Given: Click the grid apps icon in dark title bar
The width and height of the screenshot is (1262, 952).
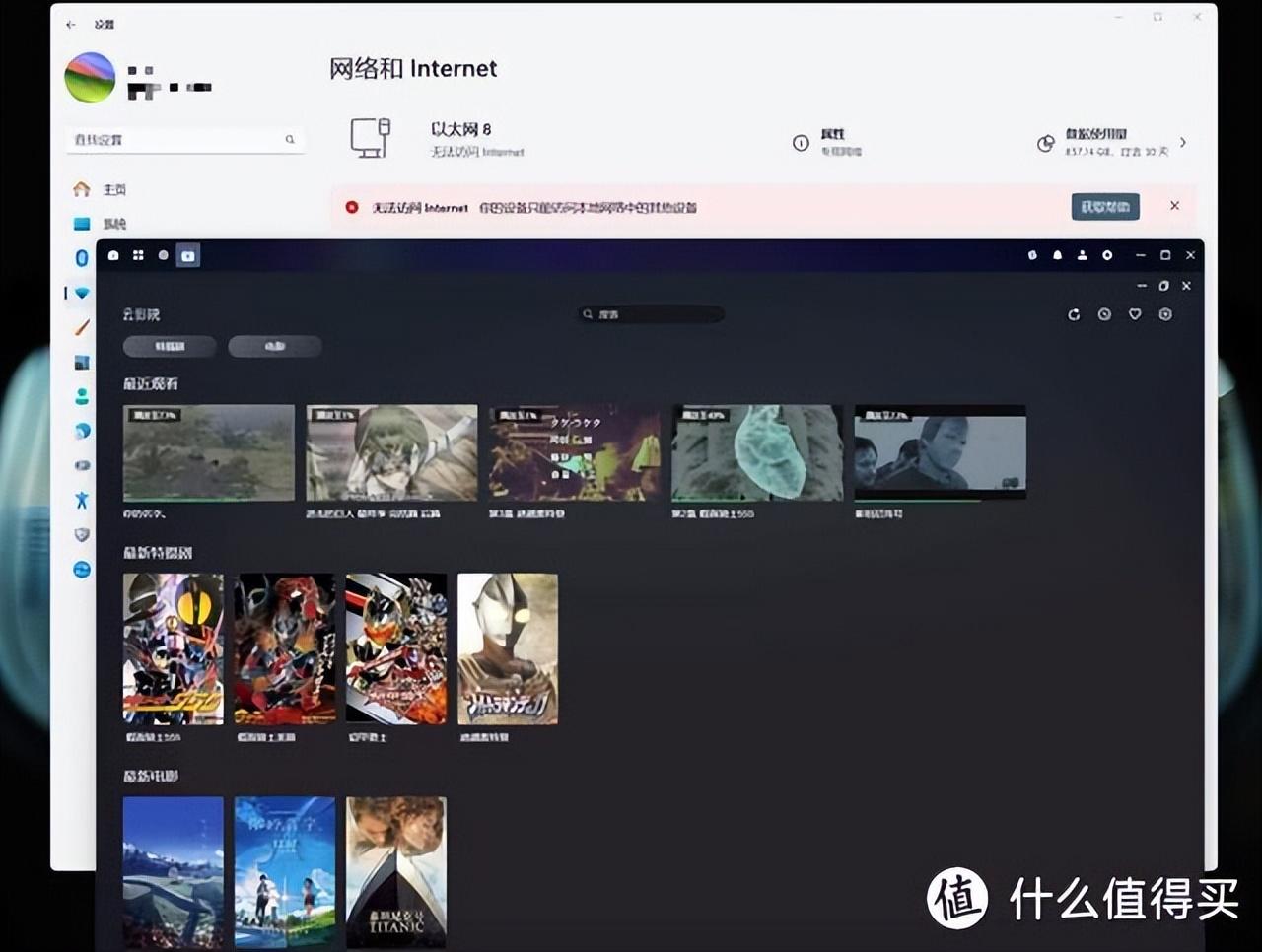Looking at the screenshot, I should (x=138, y=255).
